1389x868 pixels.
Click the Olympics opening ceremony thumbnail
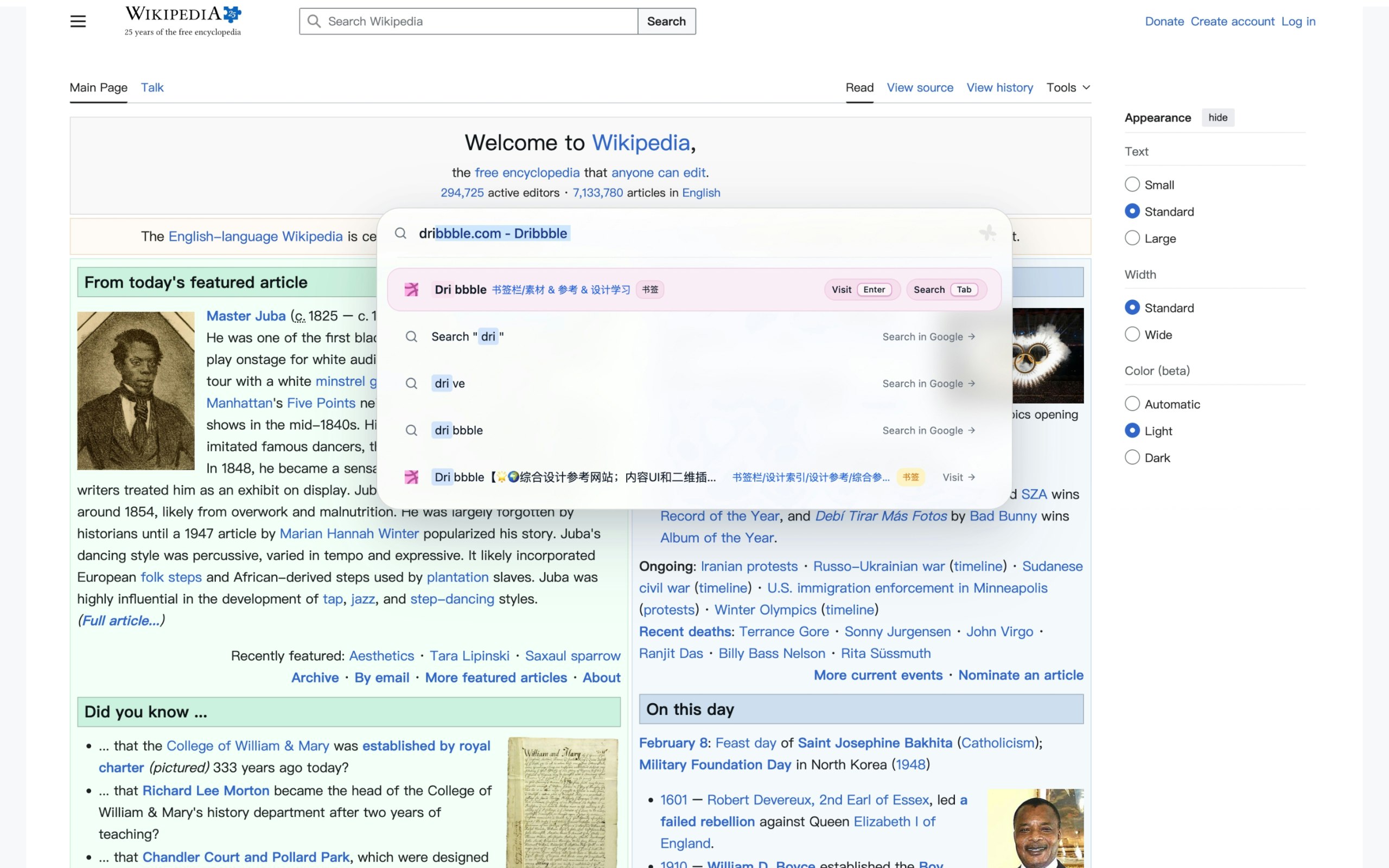click(1048, 356)
